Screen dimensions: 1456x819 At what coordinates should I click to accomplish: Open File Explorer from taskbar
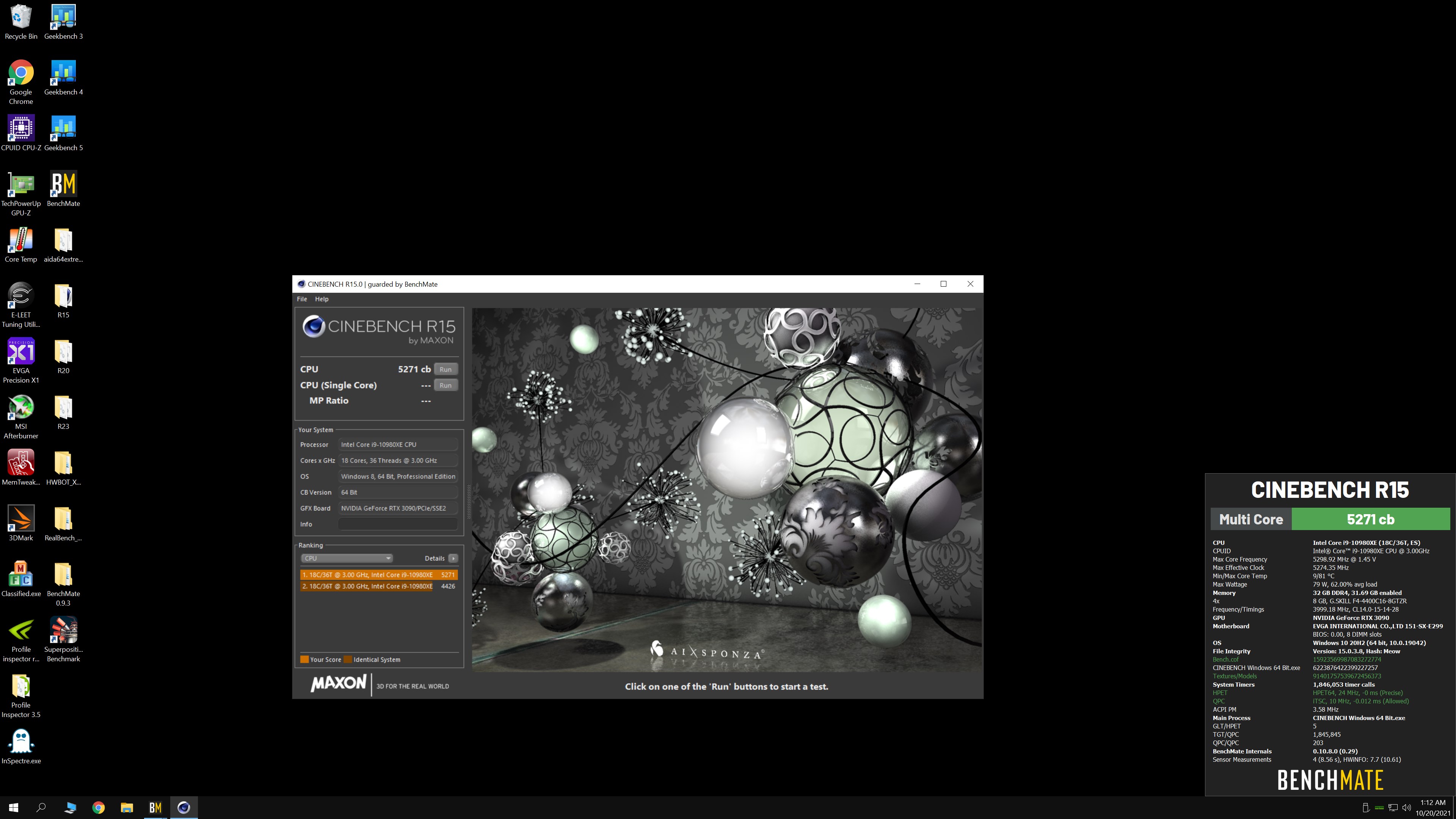point(127,808)
